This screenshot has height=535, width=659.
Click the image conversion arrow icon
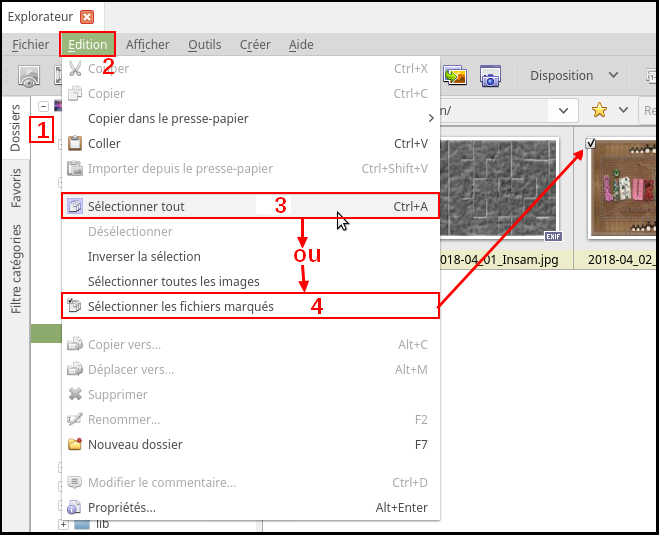point(455,76)
